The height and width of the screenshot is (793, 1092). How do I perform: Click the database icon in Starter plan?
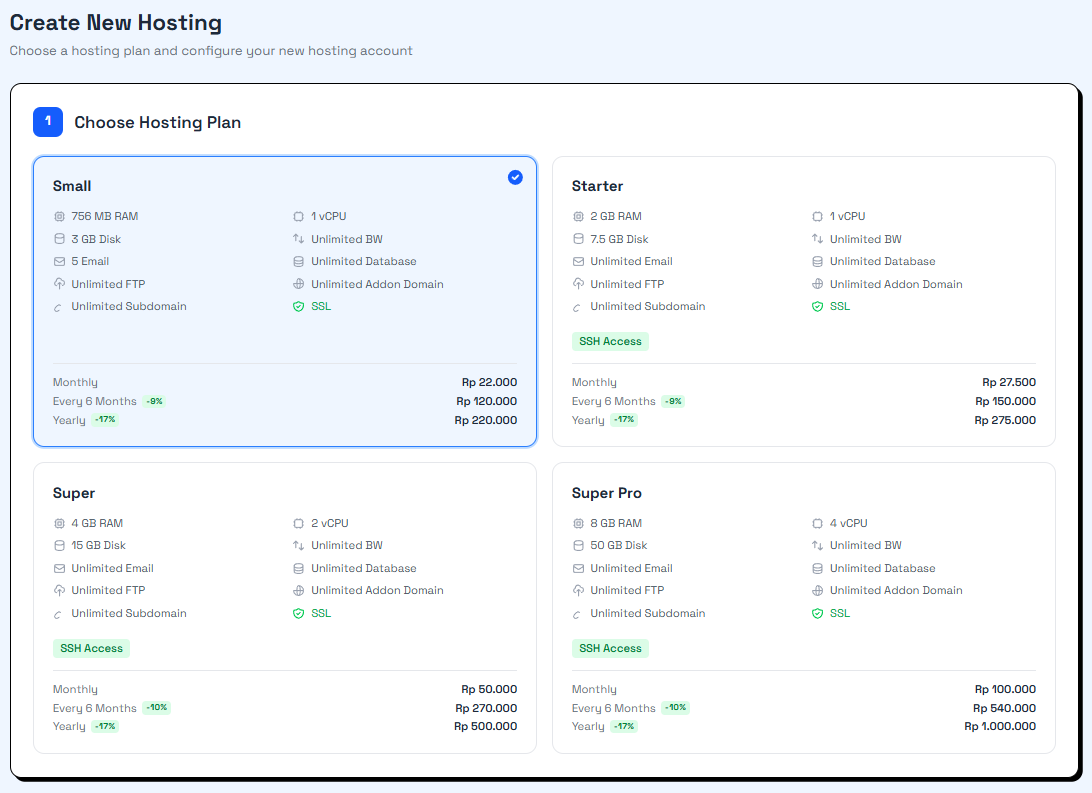(x=817, y=262)
